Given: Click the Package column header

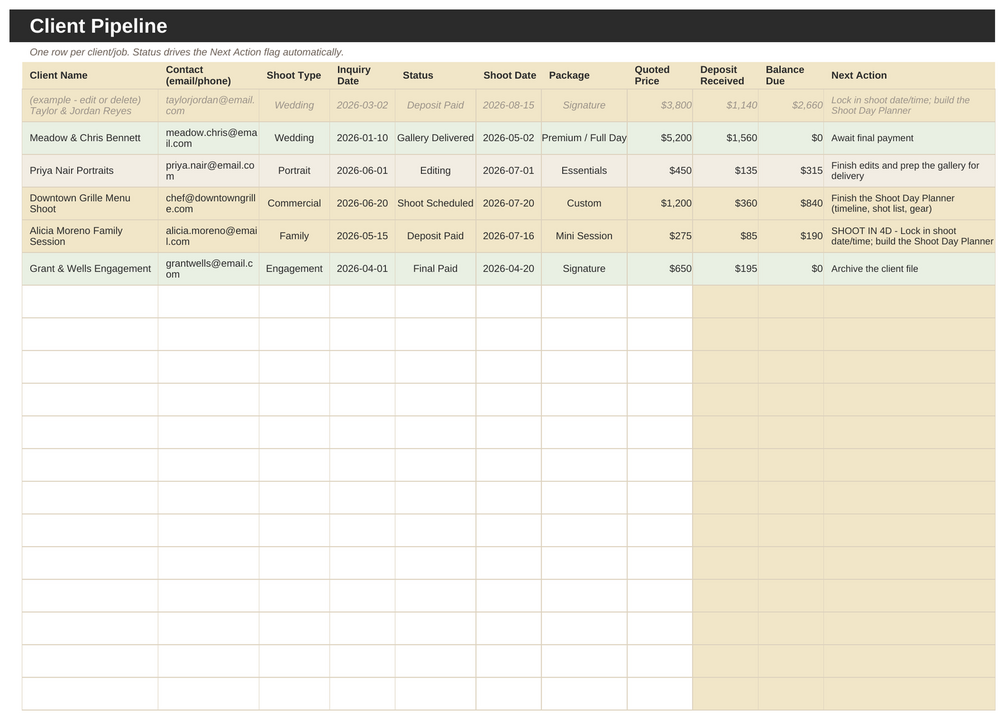Looking at the screenshot, I should 584,75.
